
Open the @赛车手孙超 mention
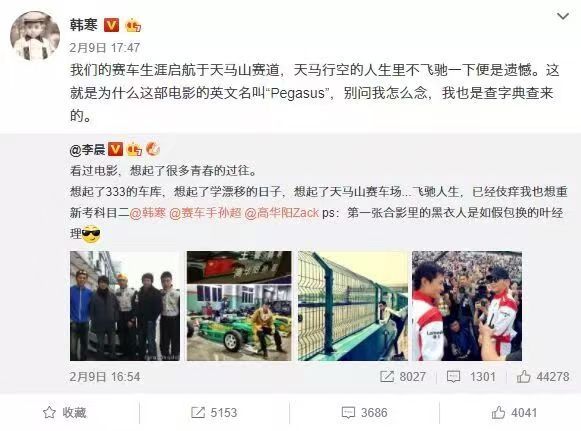pyautogui.click(x=205, y=213)
